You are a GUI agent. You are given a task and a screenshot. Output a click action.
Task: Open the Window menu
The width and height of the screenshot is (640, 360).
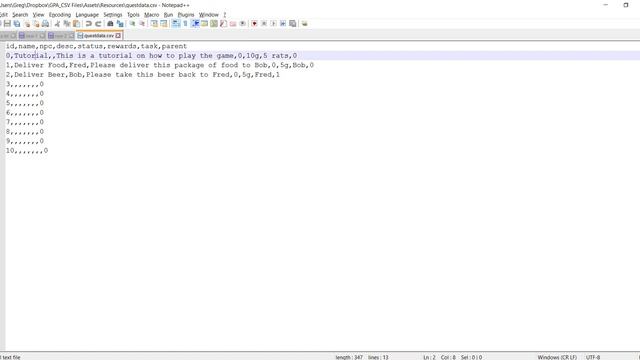click(209, 15)
